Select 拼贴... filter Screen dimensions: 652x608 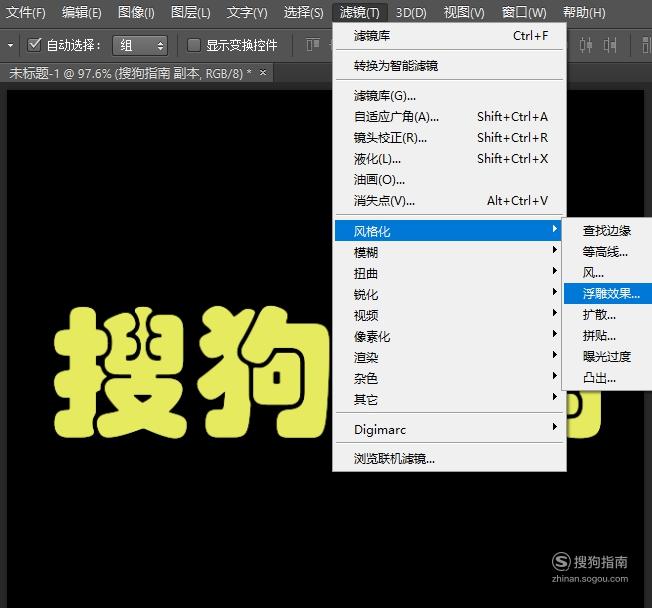(608, 336)
